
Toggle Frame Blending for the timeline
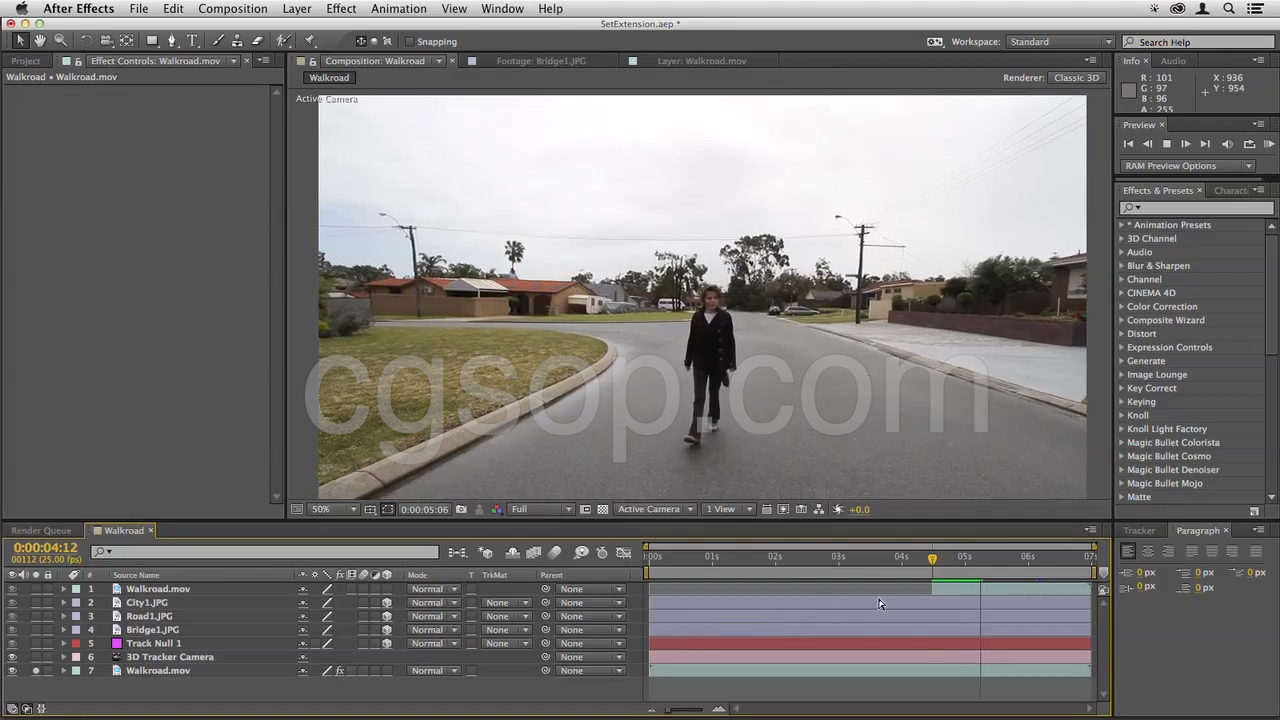click(534, 552)
